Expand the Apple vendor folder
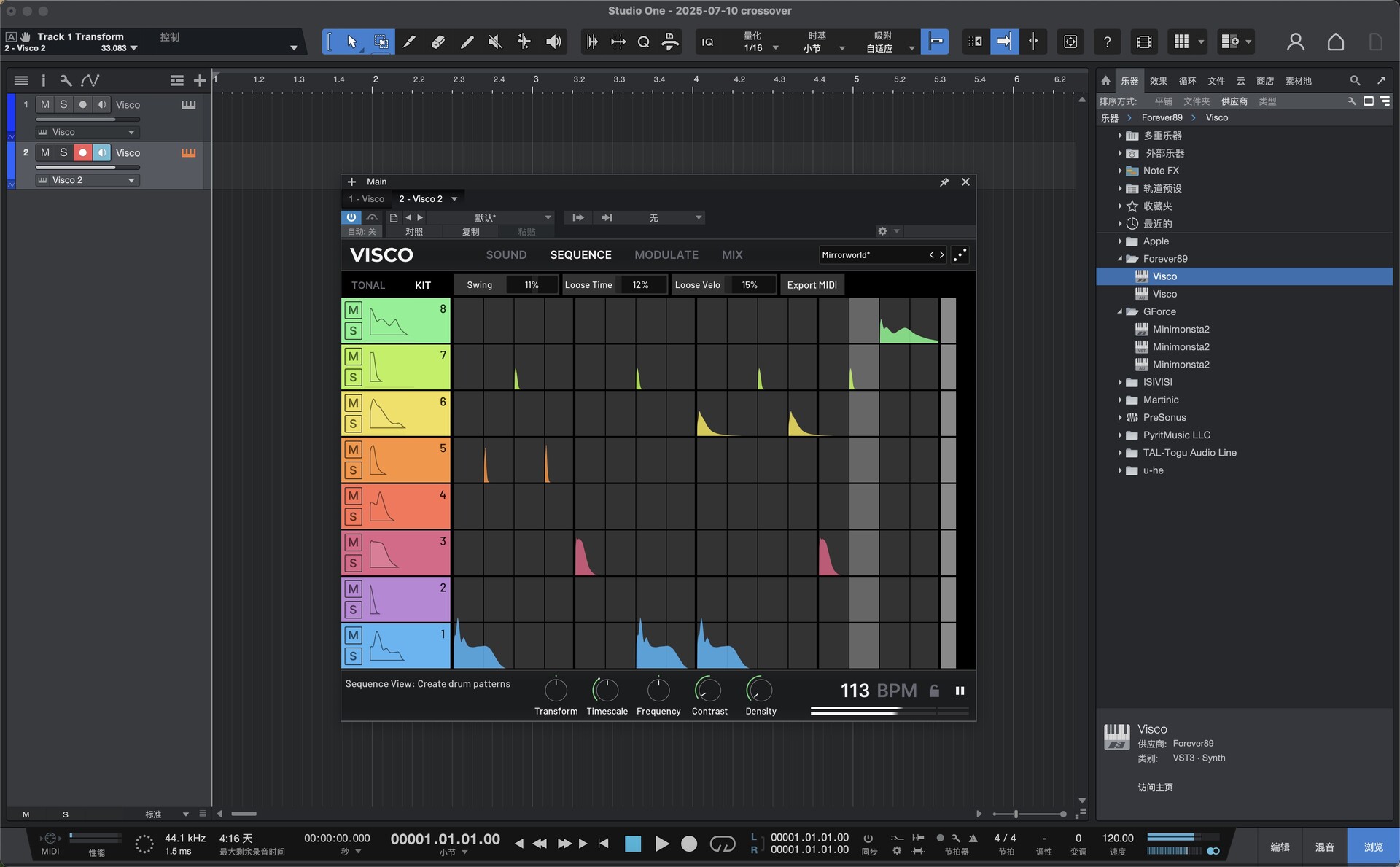Screen dimensions: 1400x867 pos(1120,241)
